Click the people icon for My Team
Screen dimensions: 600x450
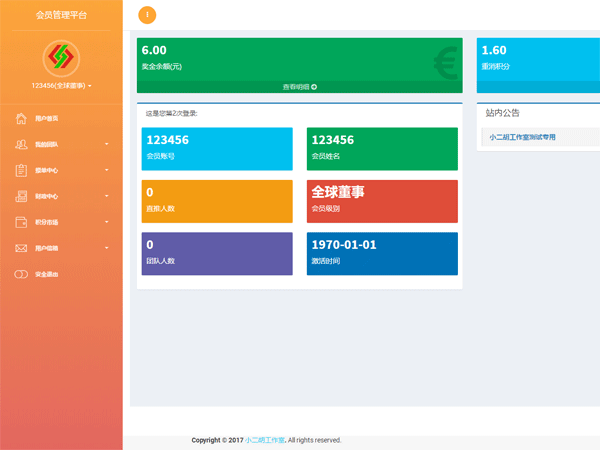21,145
